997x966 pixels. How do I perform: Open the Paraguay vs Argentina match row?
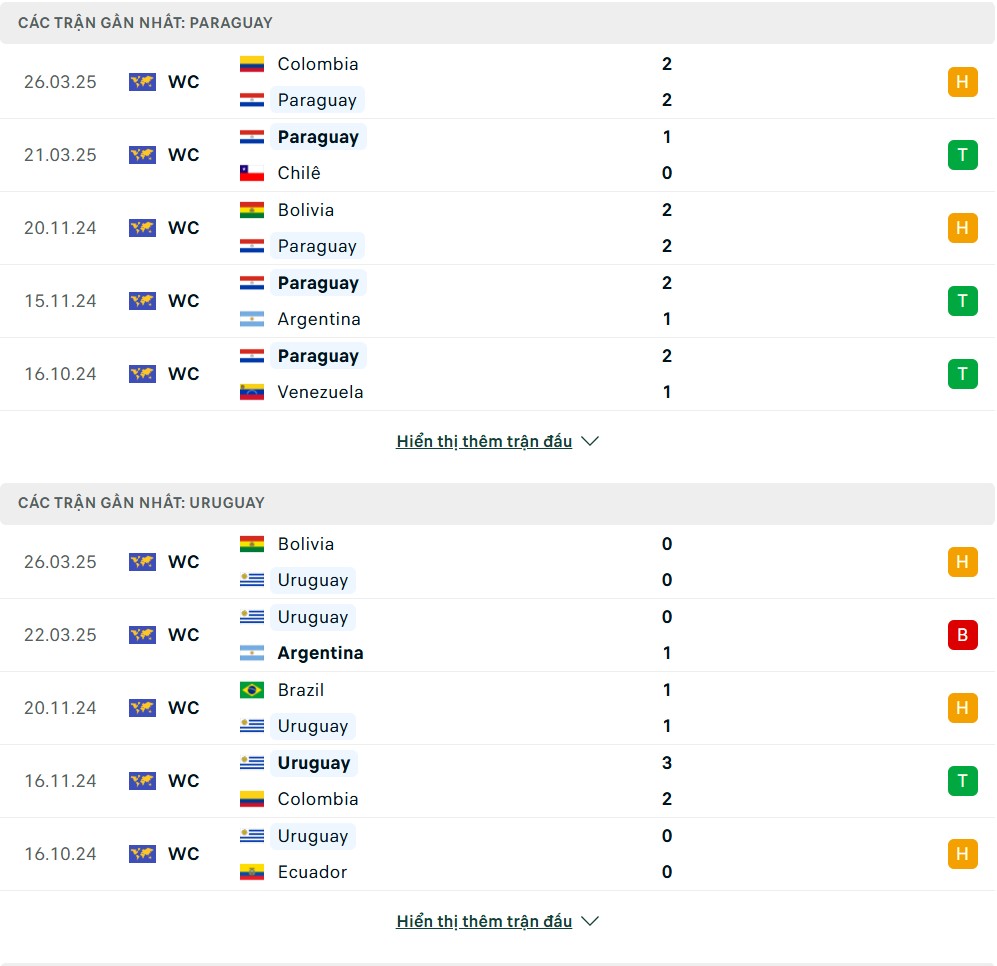pyautogui.click(x=497, y=301)
